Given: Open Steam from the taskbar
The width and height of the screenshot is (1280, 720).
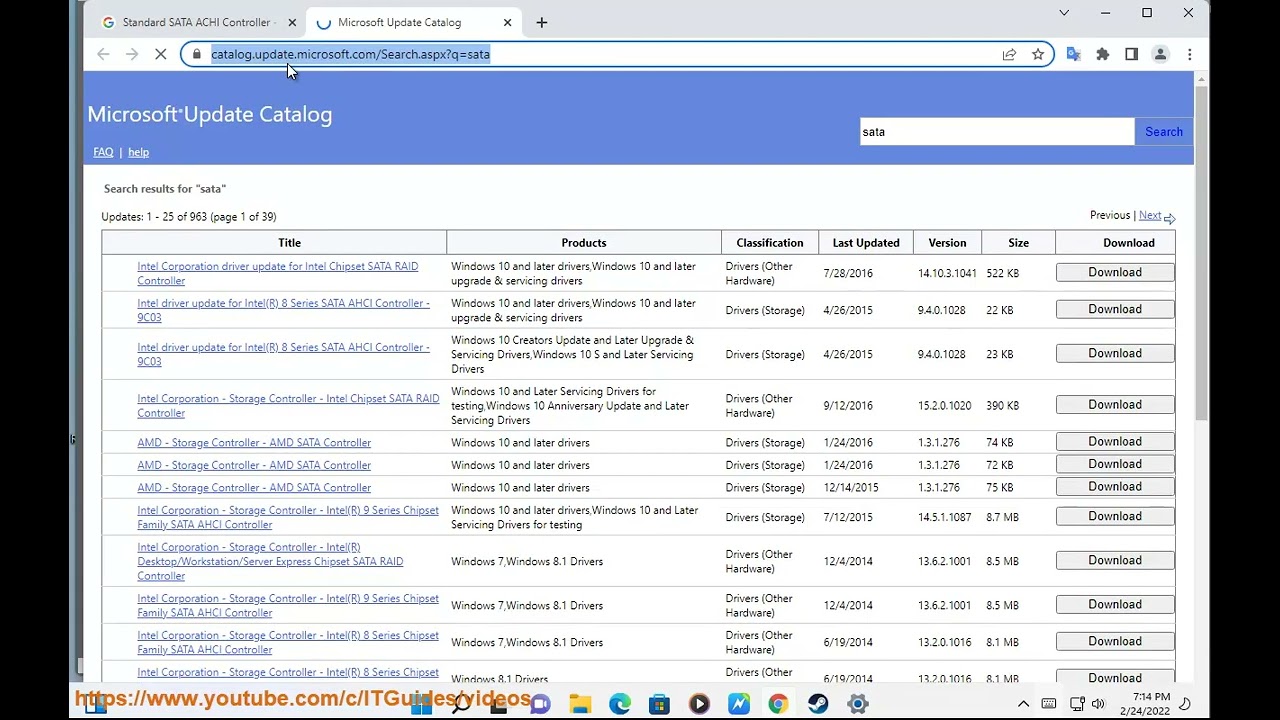Looking at the screenshot, I should coord(818,704).
